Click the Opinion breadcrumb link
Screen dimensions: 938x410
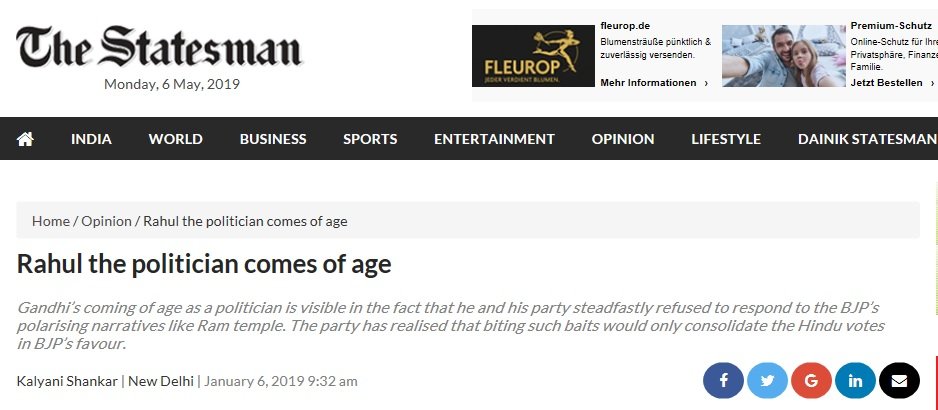106,221
